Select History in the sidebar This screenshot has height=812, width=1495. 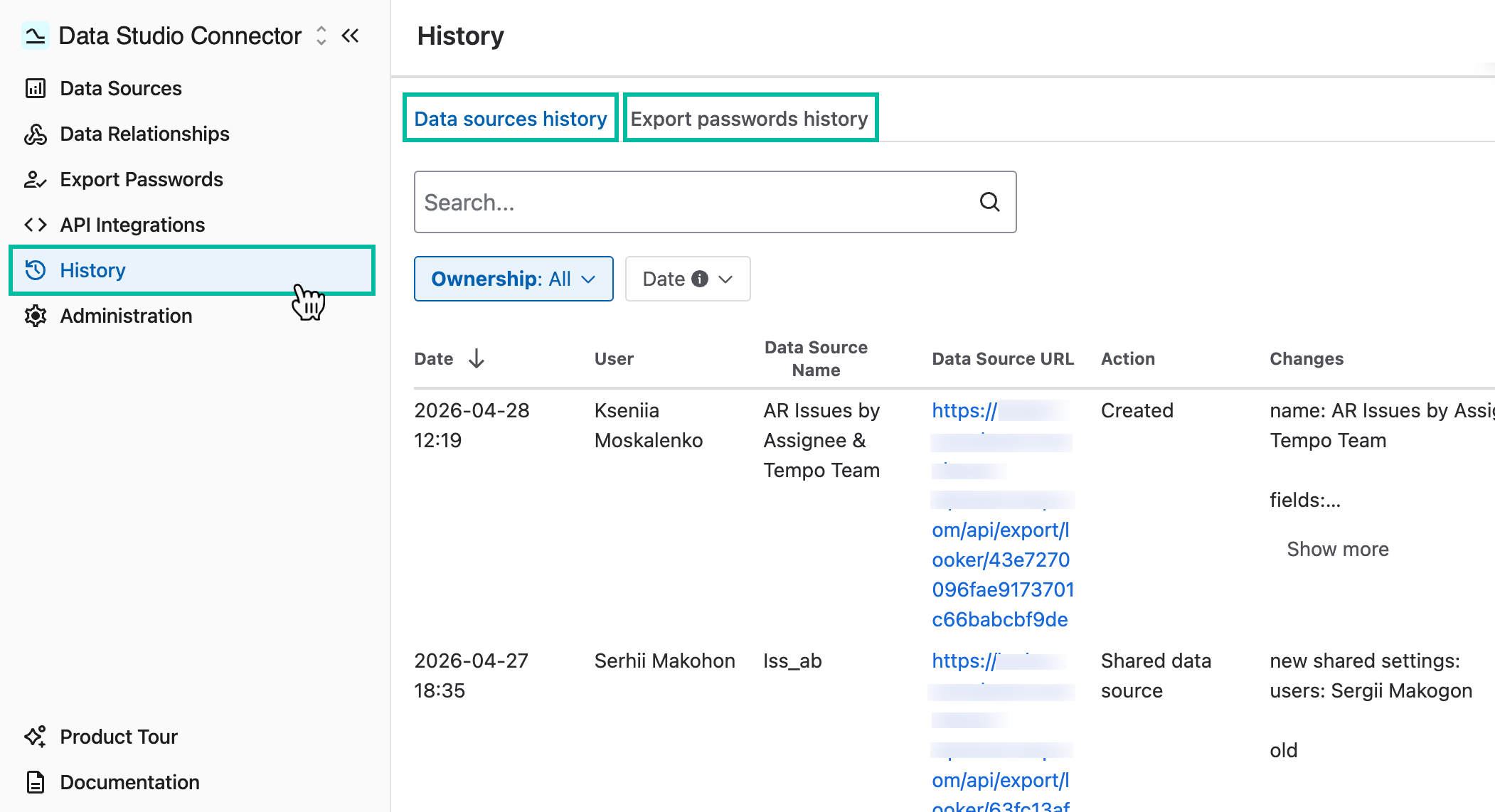pos(192,270)
